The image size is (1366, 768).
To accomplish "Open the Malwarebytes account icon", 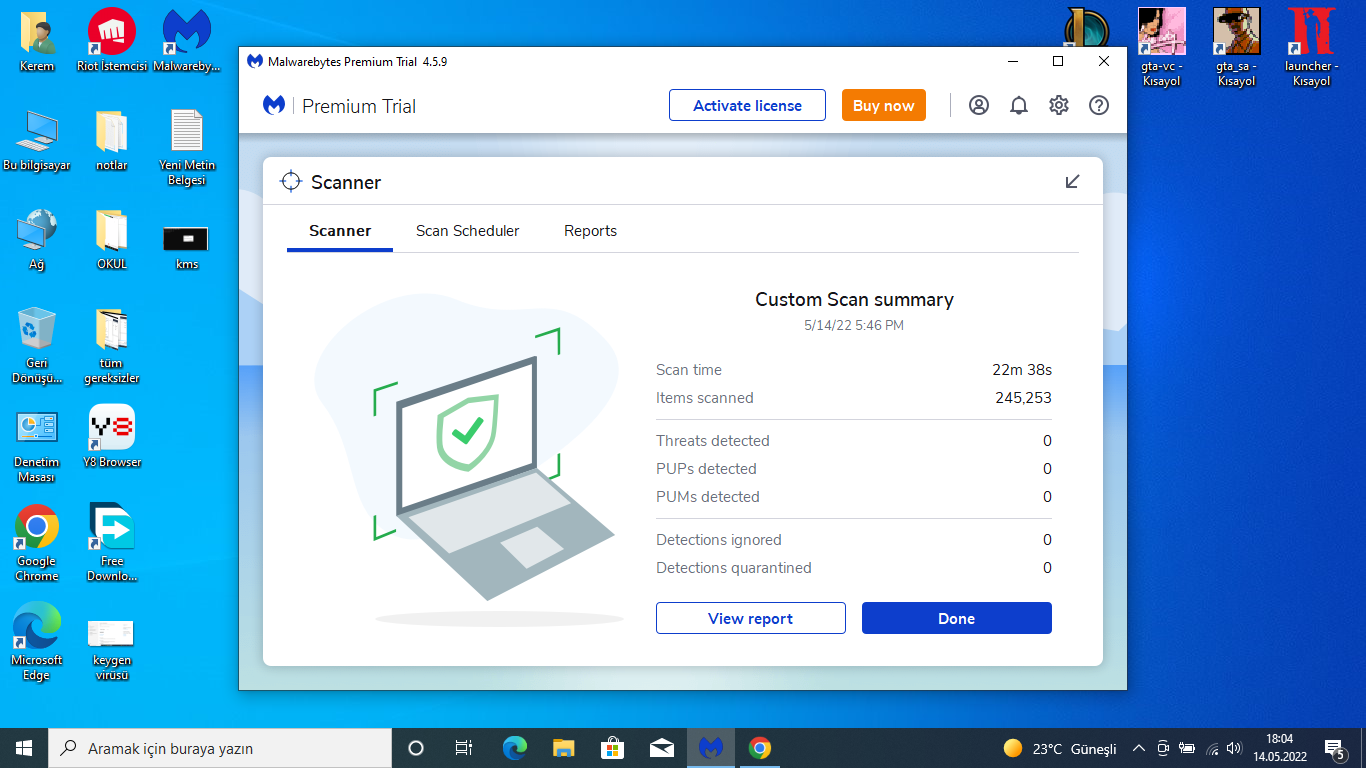I will pyautogui.click(x=979, y=105).
